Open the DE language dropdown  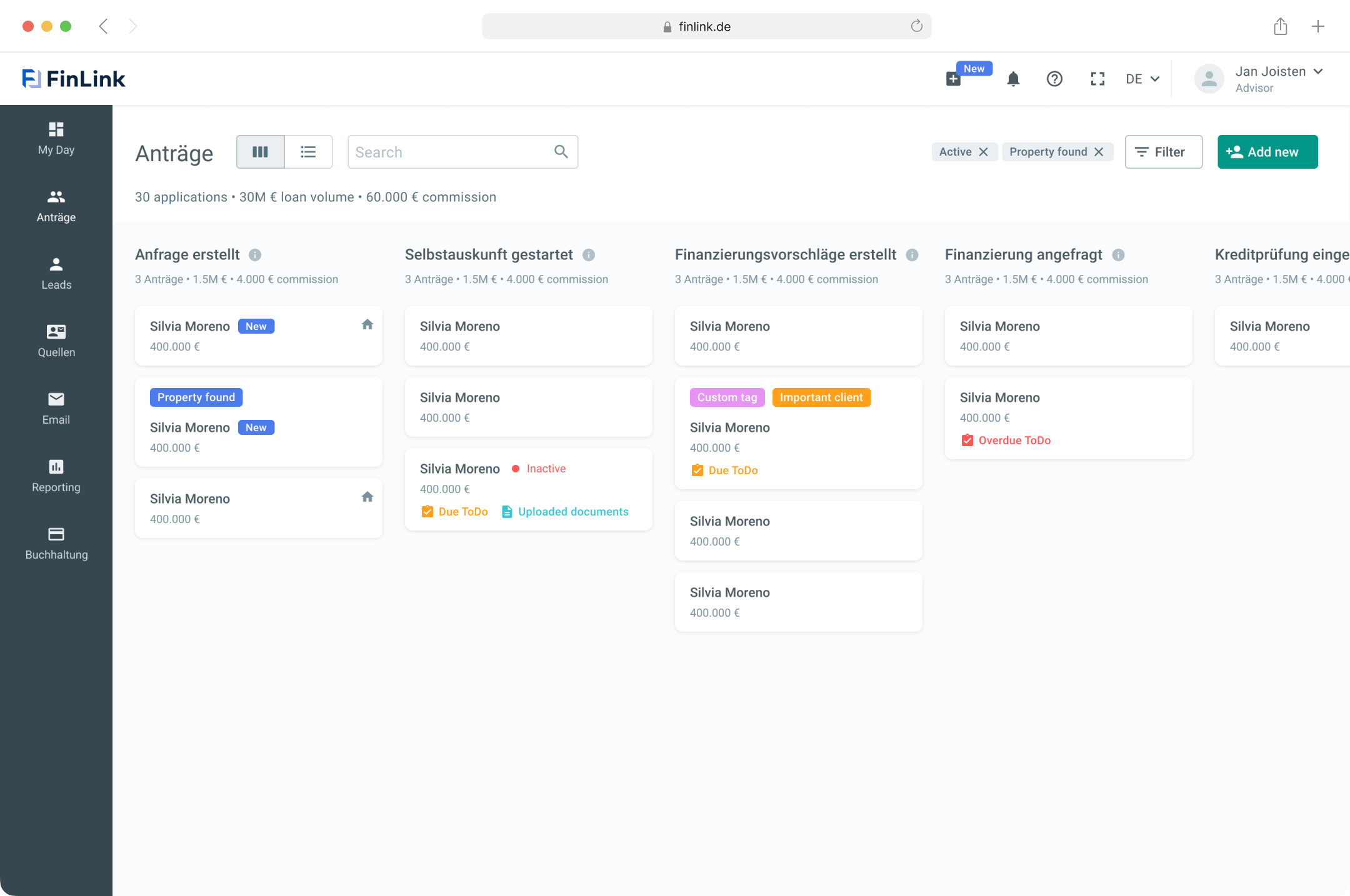(1142, 79)
